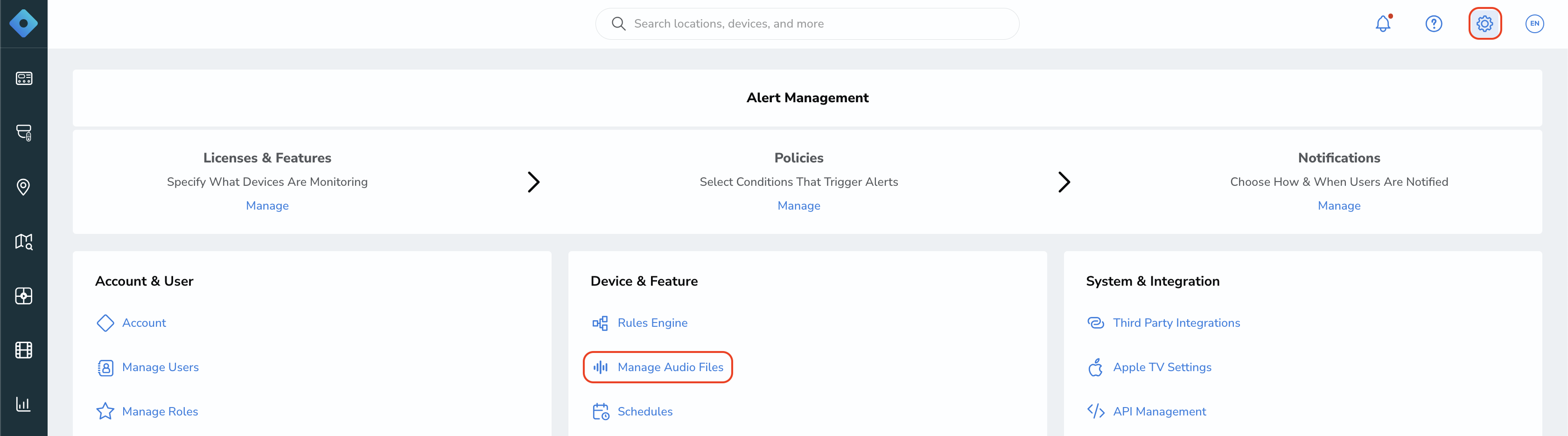Open the Schedules link
Image resolution: width=1568 pixels, height=436 pixels.
click(x=644, y=412)
